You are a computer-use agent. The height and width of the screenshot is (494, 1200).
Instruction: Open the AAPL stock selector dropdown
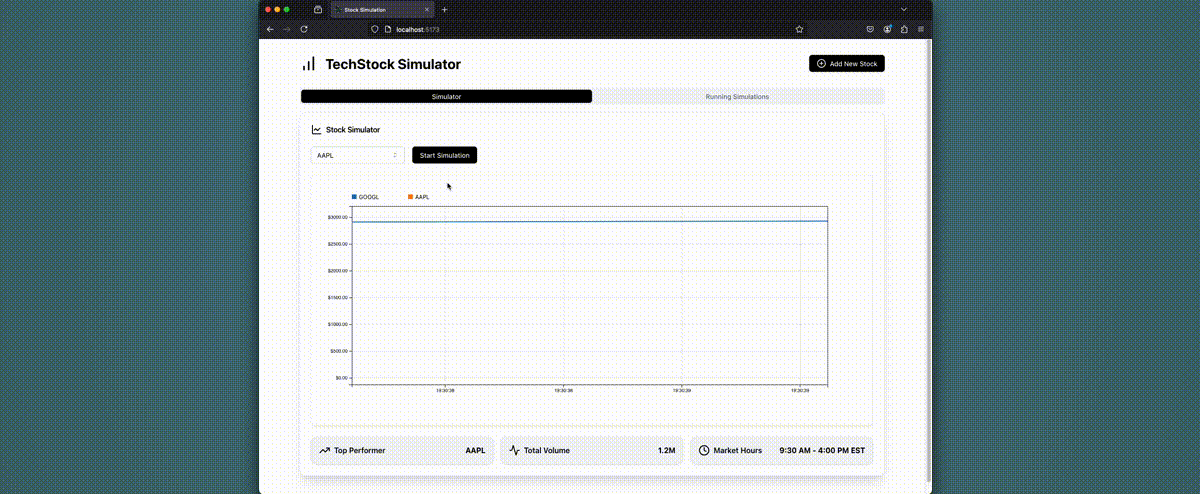pyautogui.click(x=357, y=155)
